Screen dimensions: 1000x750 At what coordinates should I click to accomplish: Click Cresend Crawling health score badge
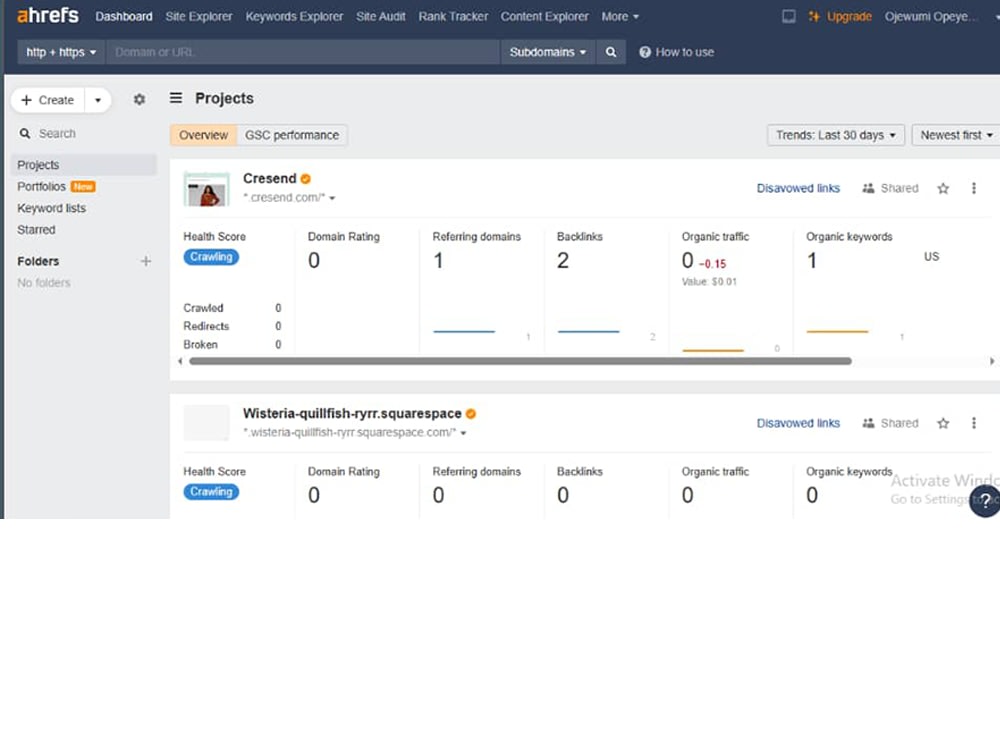click(x=211, y=257)
